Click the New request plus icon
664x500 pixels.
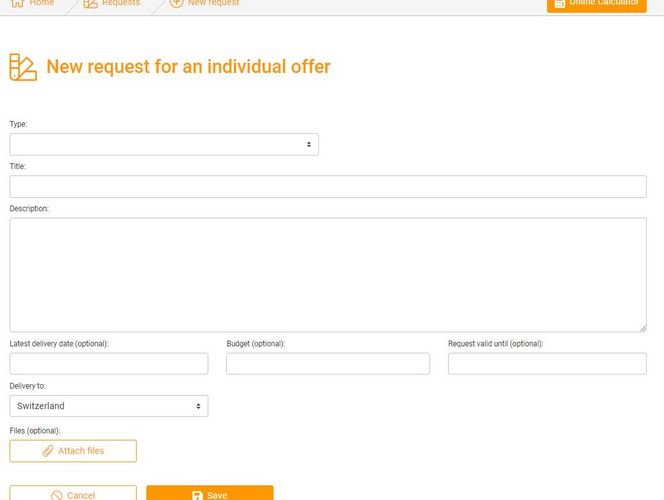(x=177, y=4)
